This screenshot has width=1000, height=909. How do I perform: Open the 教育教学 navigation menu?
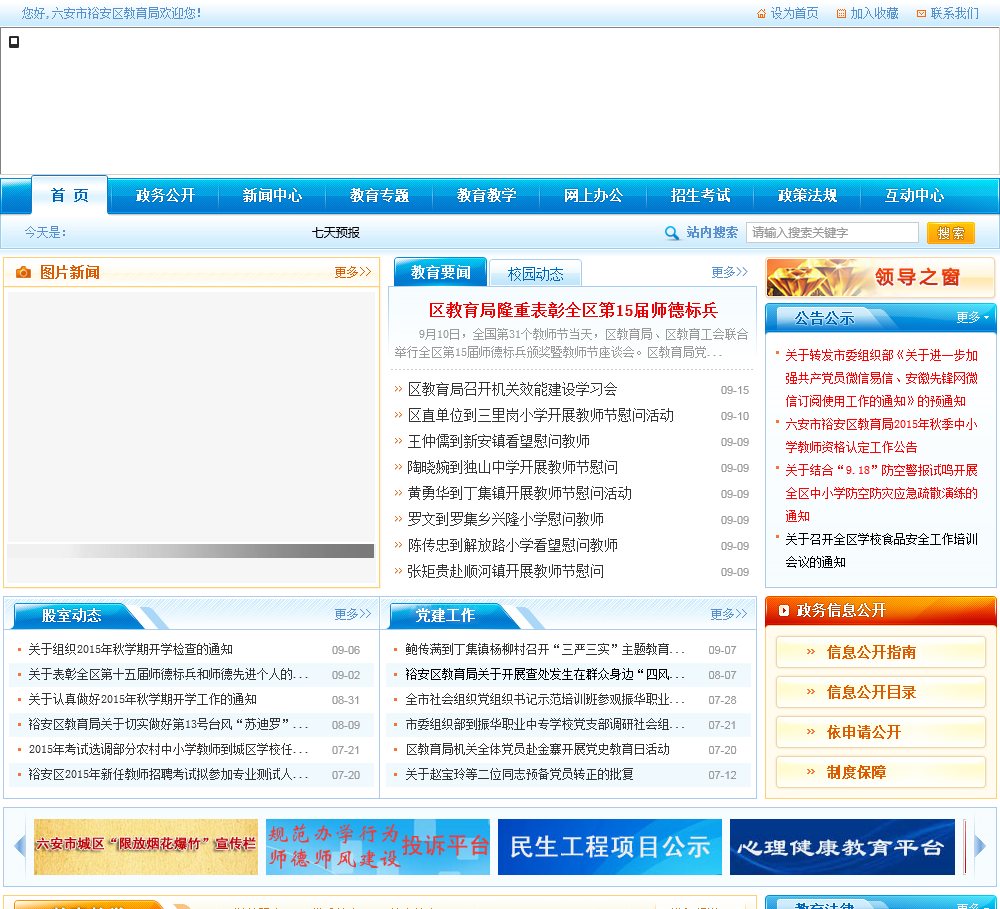487,195
